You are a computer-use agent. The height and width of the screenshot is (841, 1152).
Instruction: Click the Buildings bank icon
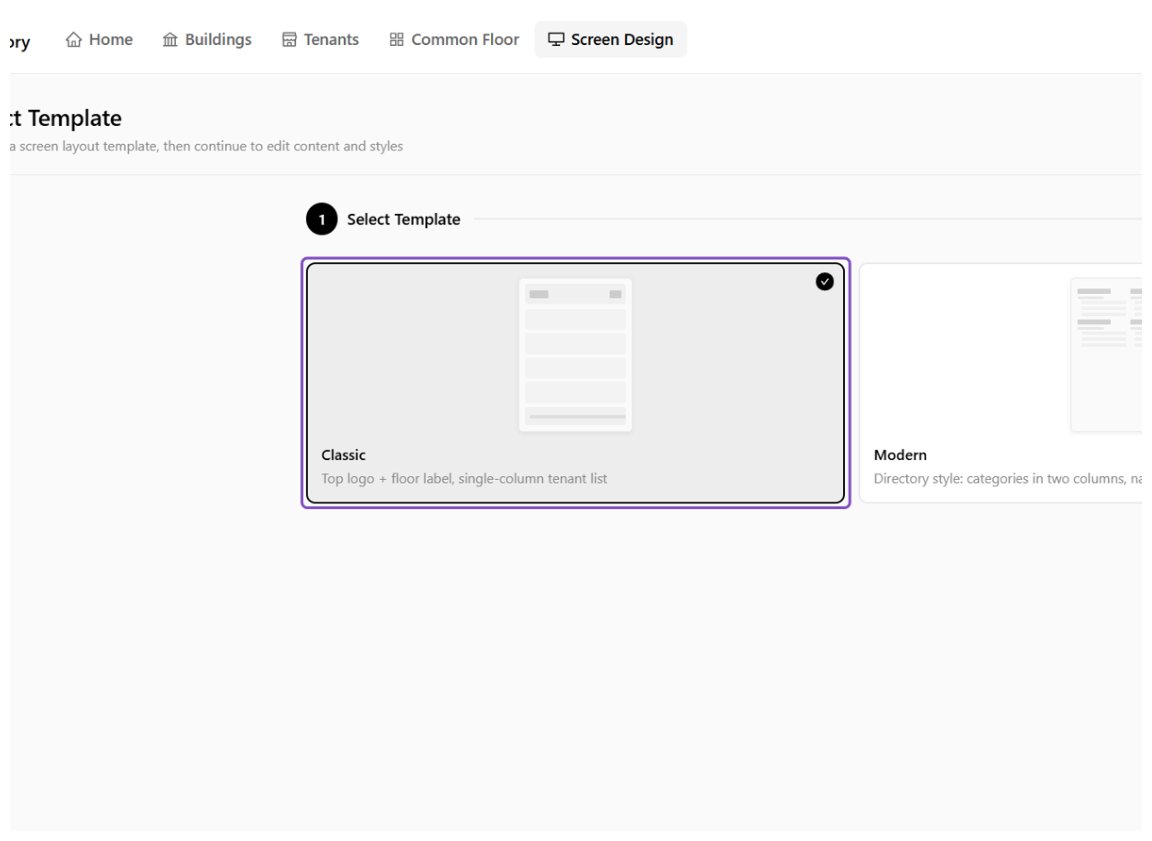tap(170, 40)
